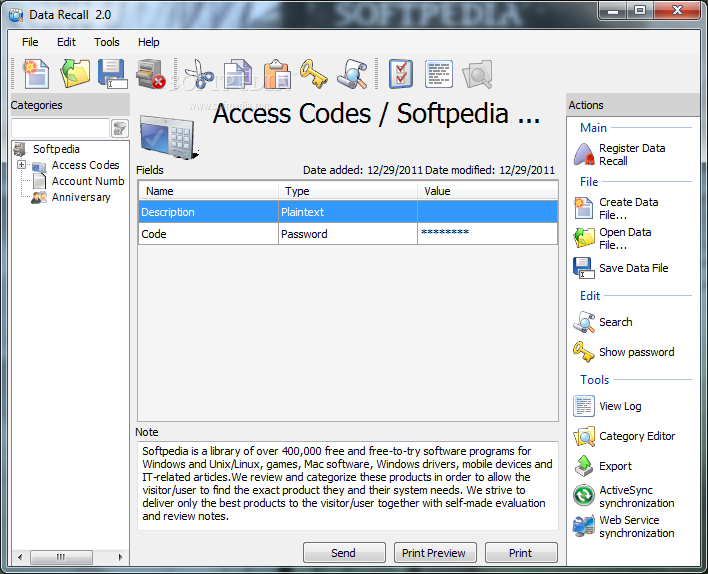Click the Copy documents toolbar icon

point(238,74)
